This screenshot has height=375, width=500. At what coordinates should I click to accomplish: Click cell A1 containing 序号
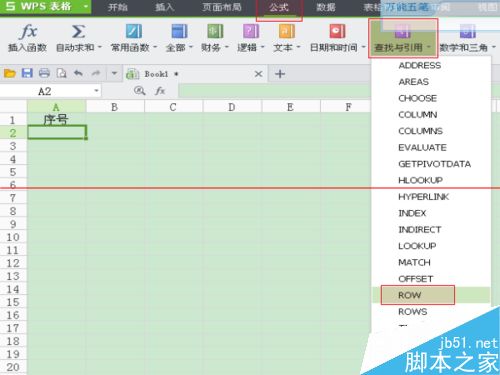click(x=57, y=119)
